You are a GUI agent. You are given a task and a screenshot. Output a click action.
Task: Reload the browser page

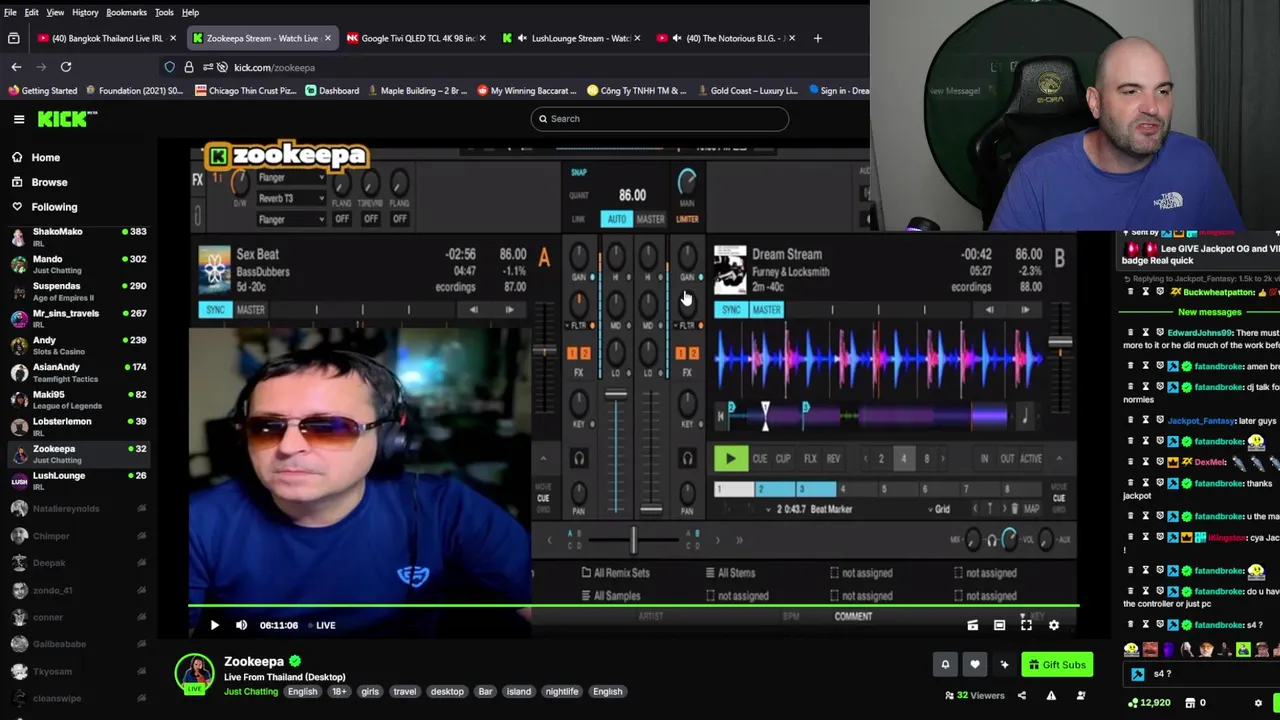(x=66, y=67)
